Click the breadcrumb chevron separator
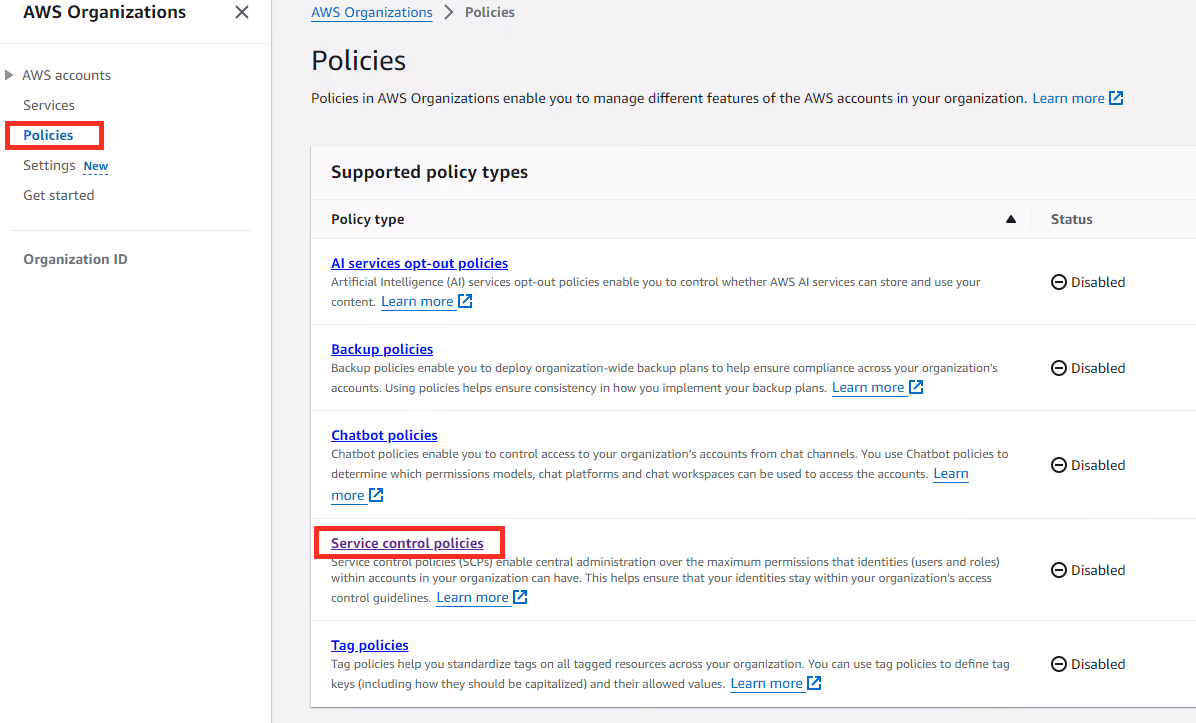This screenshot has height=723, width=1196. tap(448, 12)
